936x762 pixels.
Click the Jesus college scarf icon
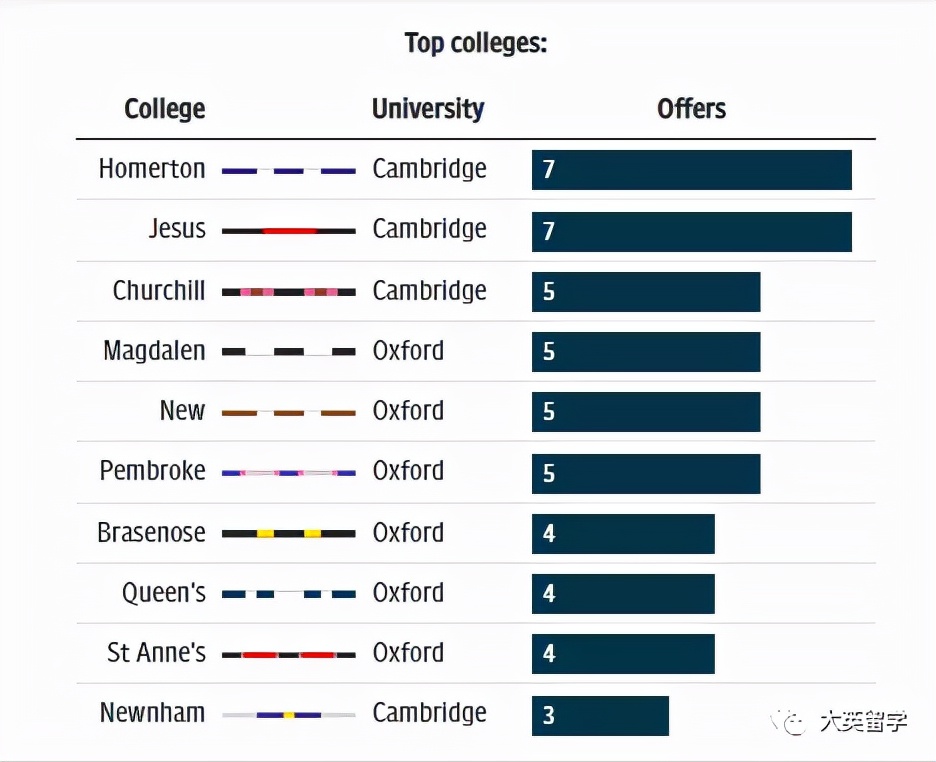(x=288, y=231)
